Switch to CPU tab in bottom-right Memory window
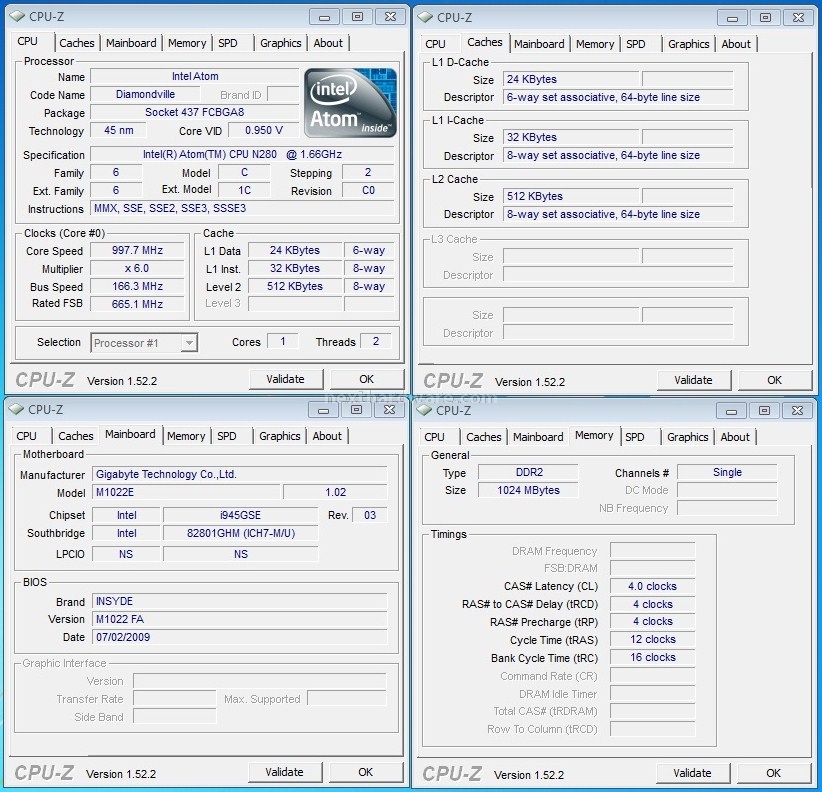 tap(434, 437)
